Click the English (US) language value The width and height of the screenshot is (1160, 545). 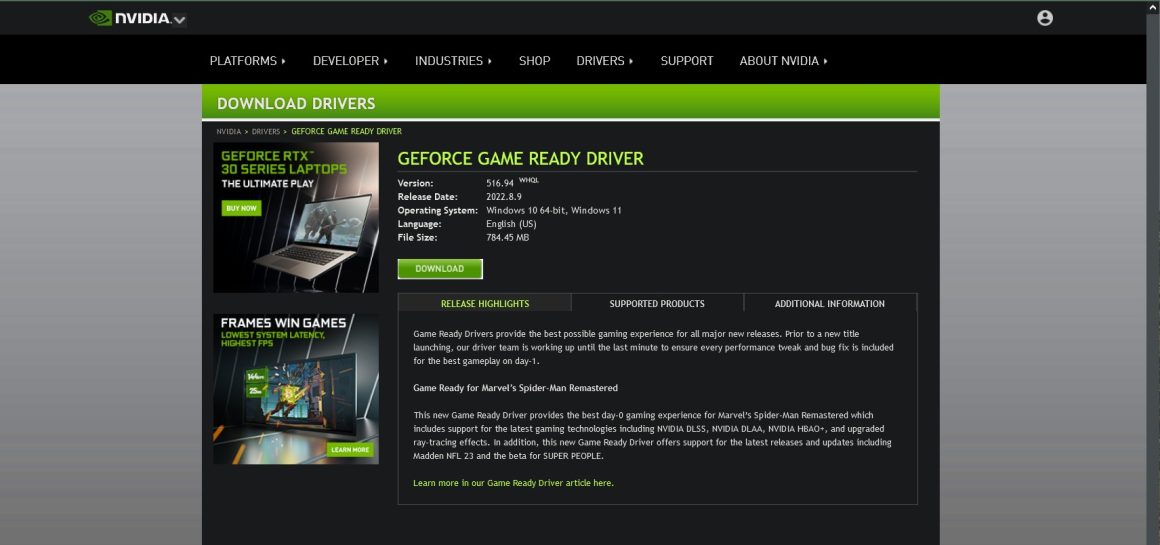[511, 224]
